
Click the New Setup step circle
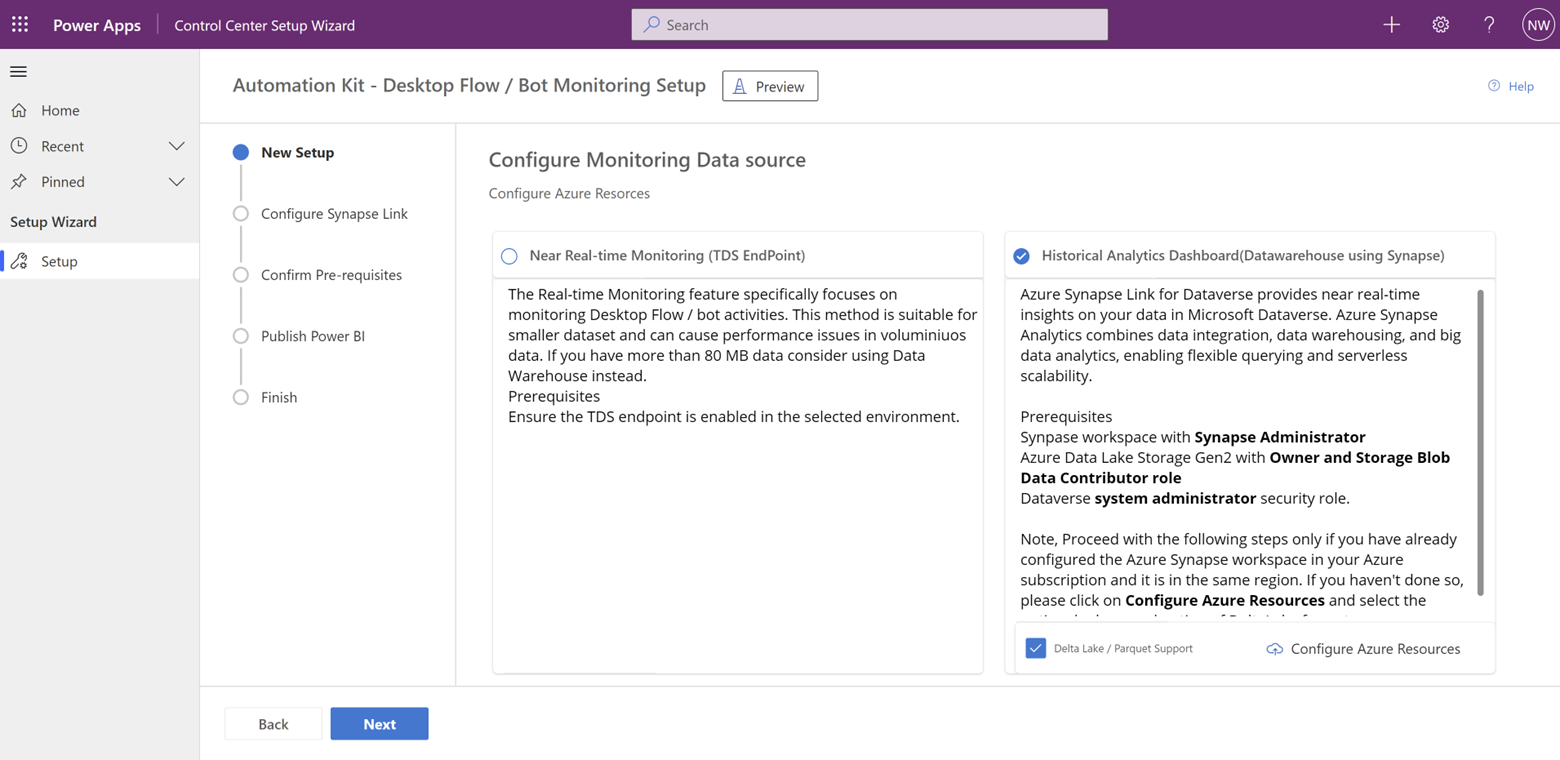[240, 152]
